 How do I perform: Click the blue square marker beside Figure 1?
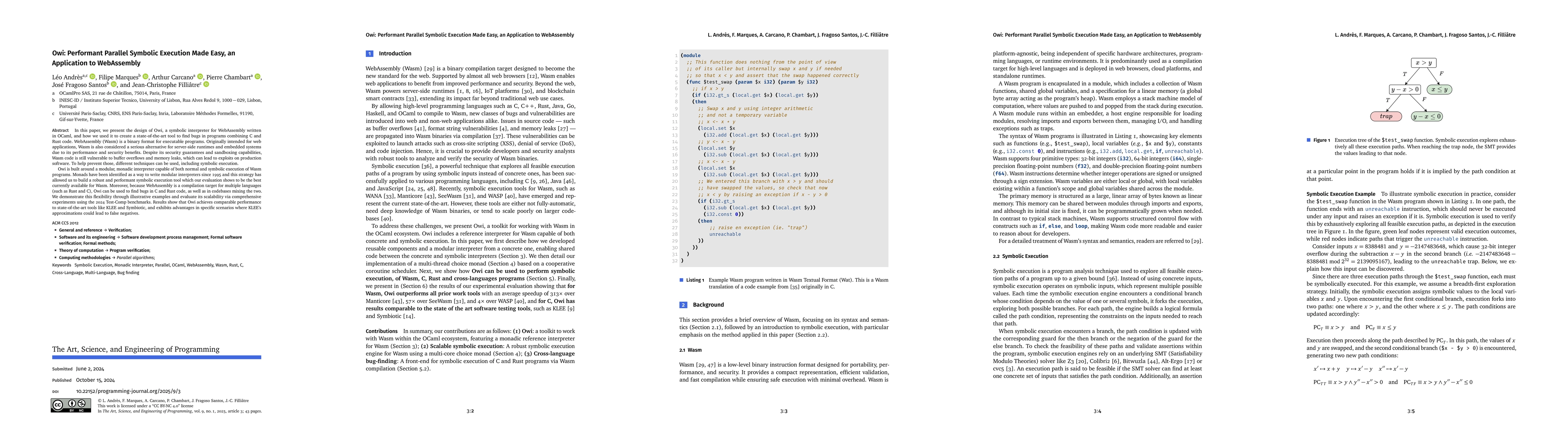[x=1308, y=140]
